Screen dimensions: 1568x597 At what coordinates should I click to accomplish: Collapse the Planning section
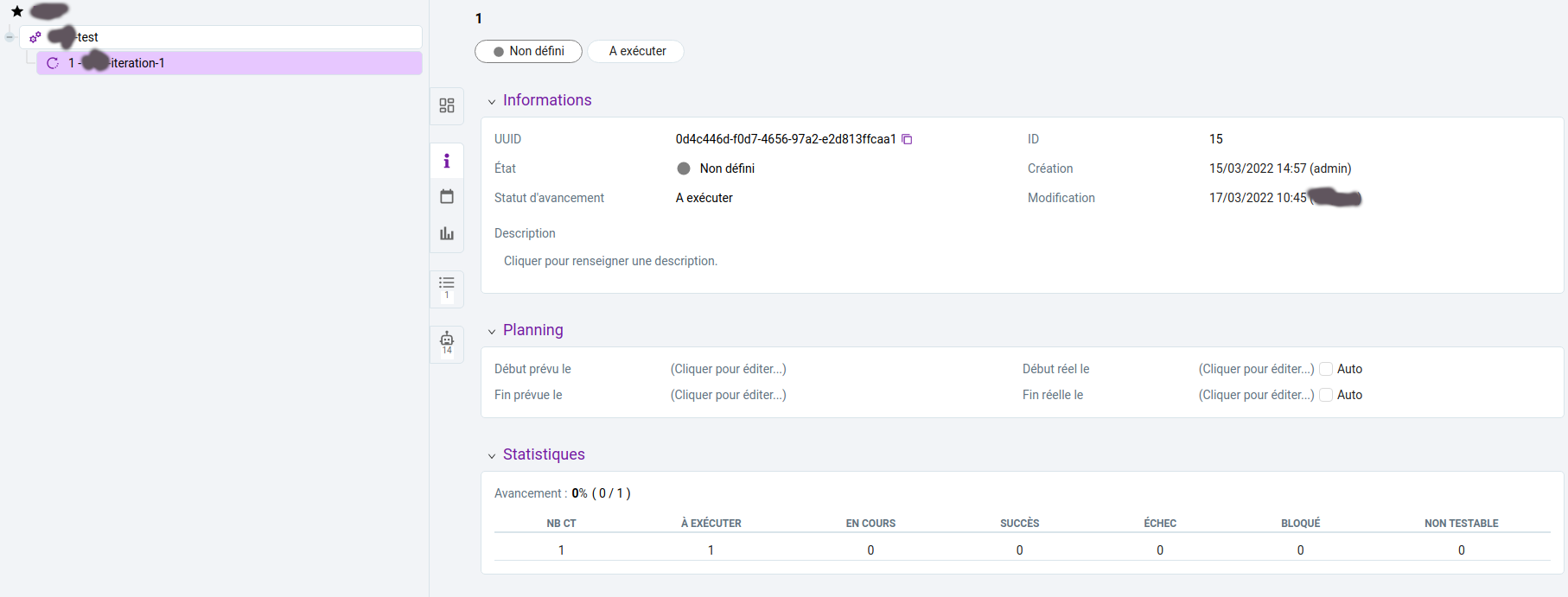coord(492,332)
